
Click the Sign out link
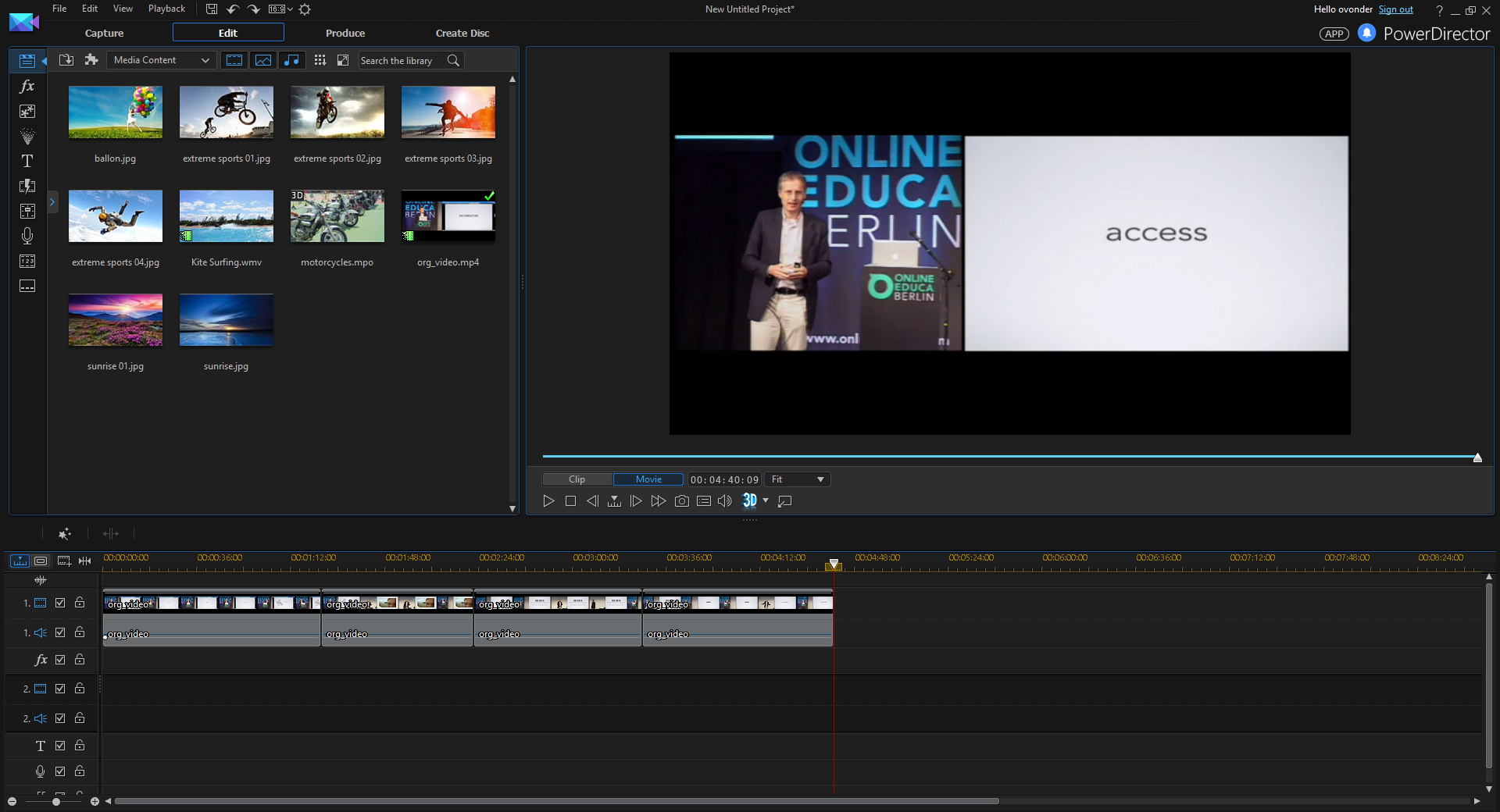click(1396, 9)
